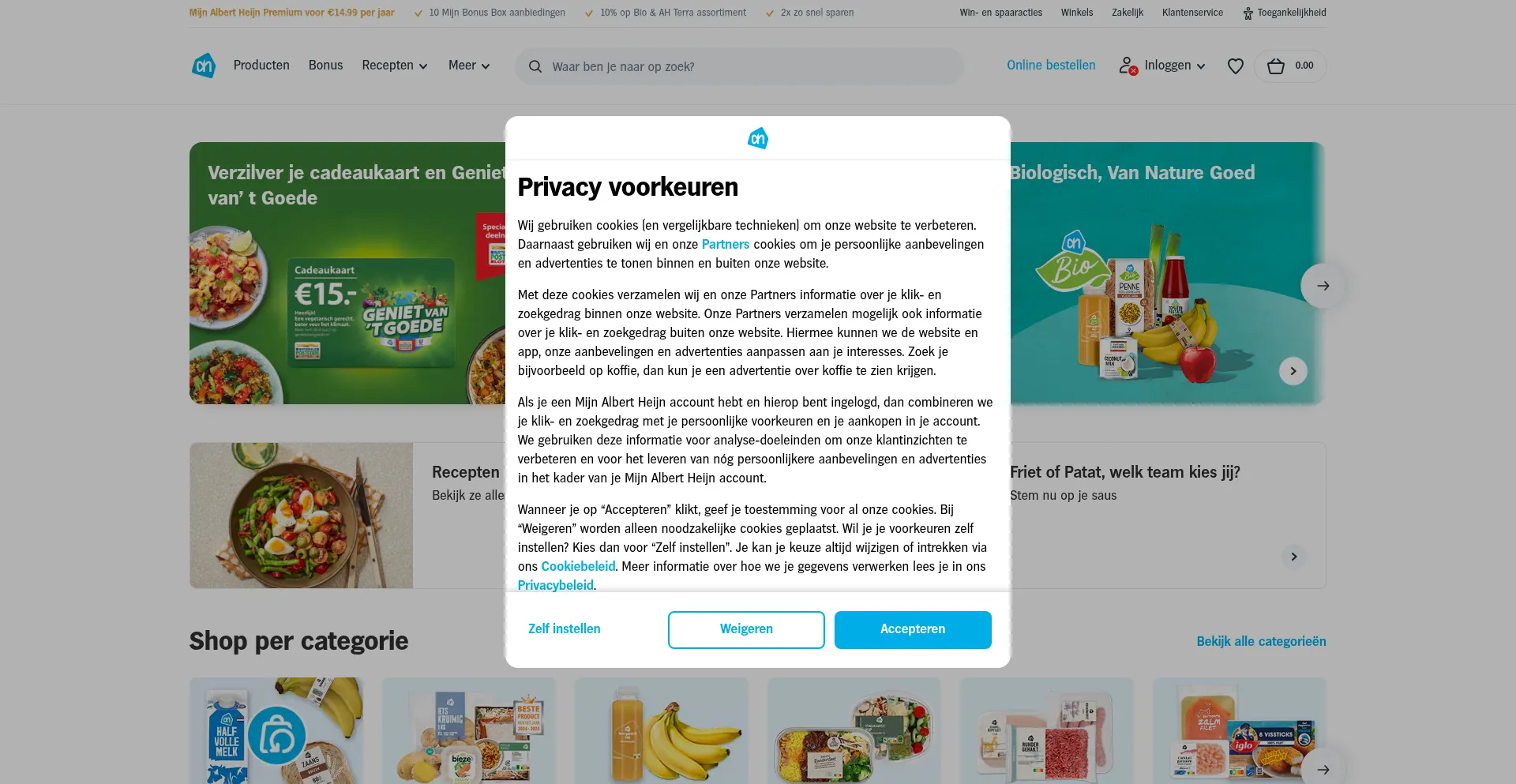
Task: Choose Zelf instellen for cookie preferences
Action: [565, 629]
